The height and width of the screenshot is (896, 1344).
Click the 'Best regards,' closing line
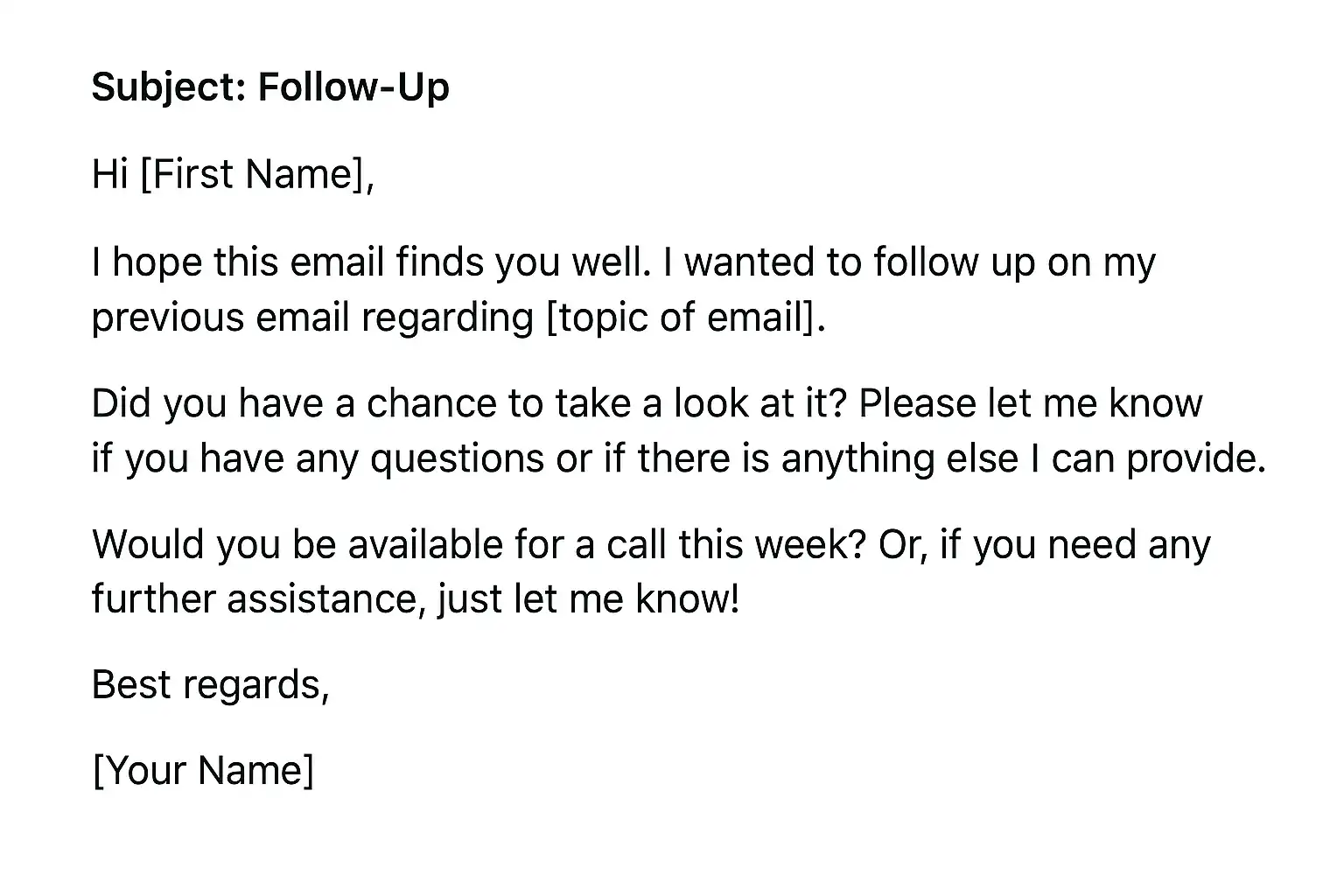click(x=210, y=684)
